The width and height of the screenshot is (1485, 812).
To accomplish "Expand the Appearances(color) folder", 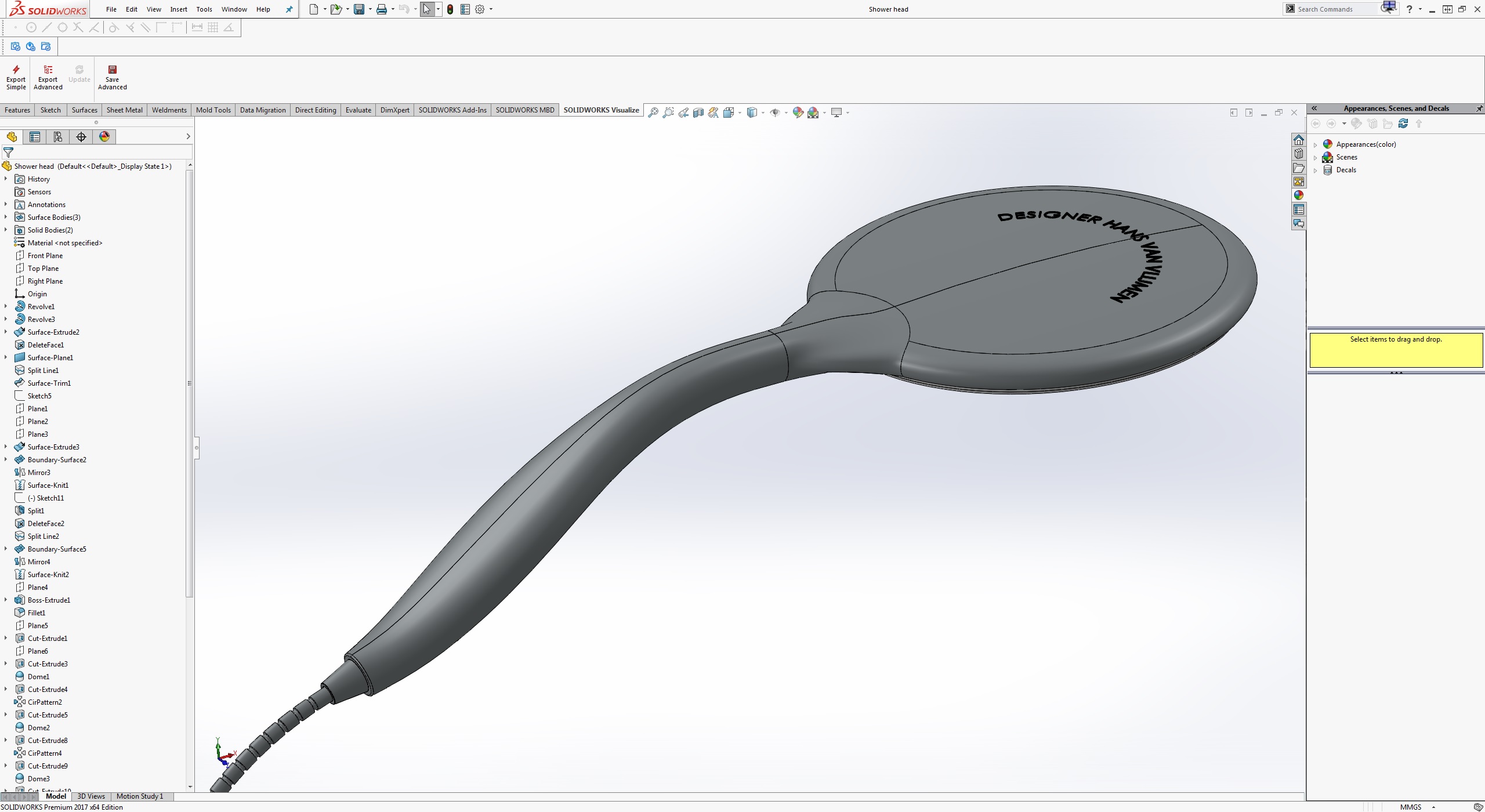I will pos(1316,144).
